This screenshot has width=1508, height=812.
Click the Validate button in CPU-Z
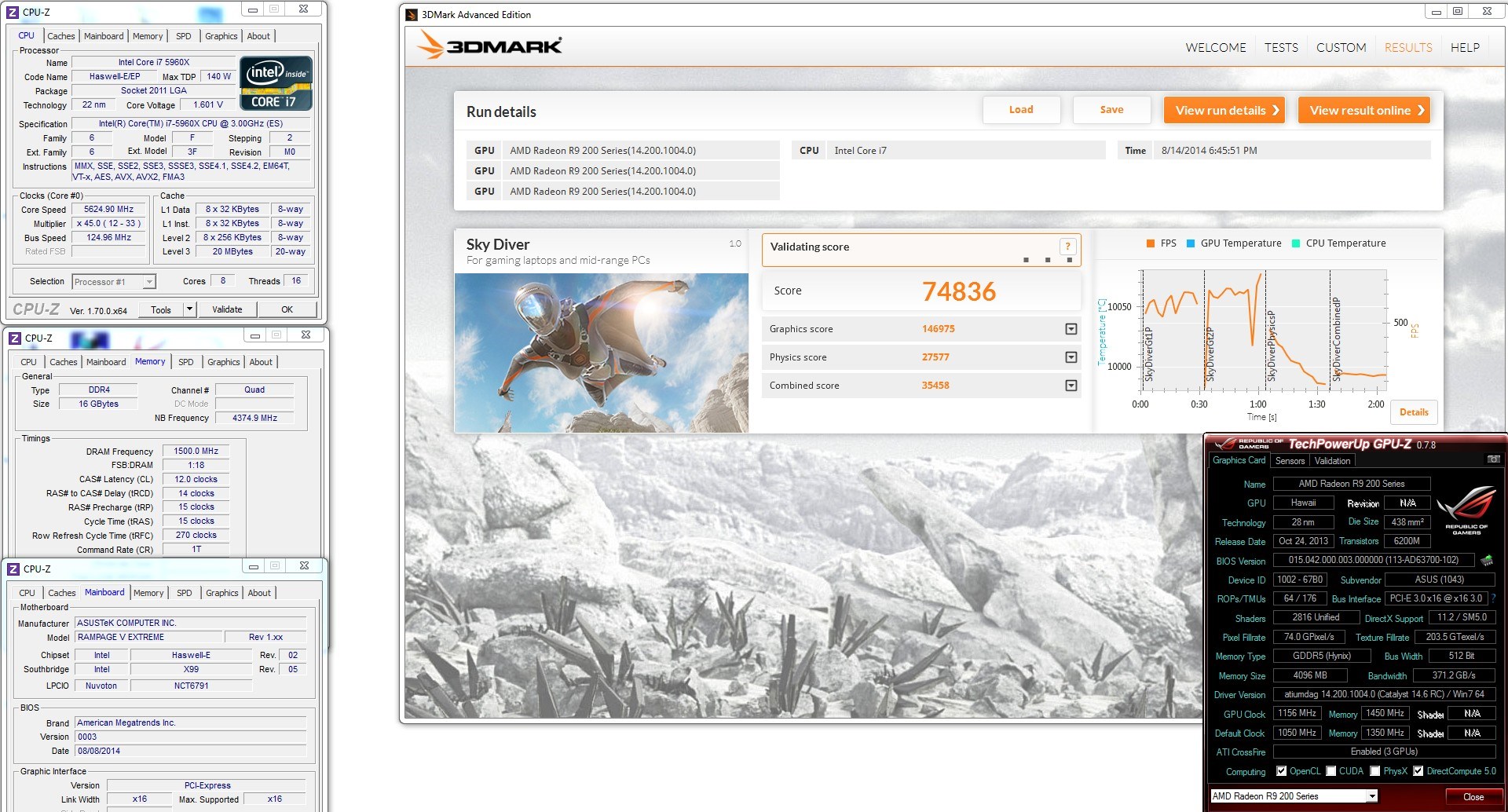(227, 309)
